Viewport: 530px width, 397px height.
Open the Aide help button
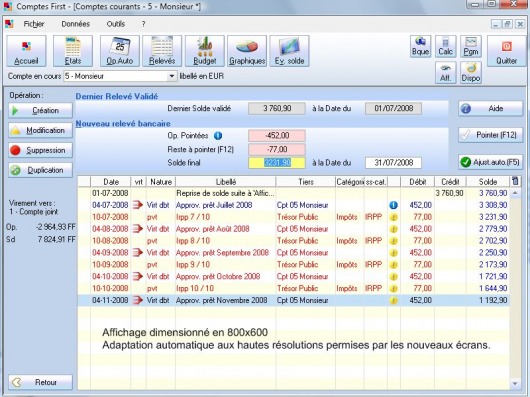click(x=490, y=108)
